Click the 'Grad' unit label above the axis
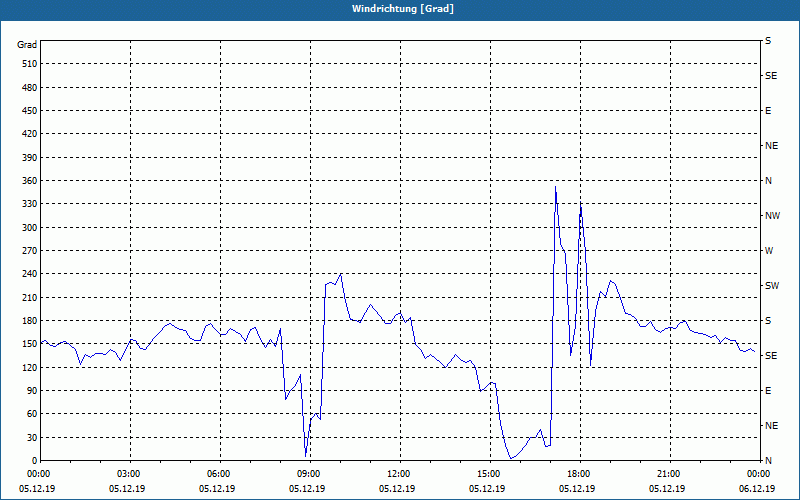The width and height of the screenshot is (800, 500). pyautogui.click(x=27, y=45)
